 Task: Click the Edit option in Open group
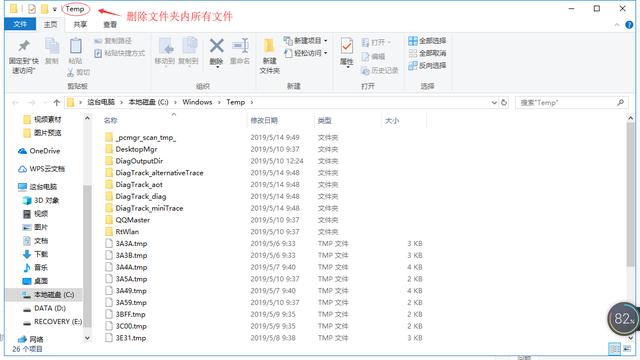373,56
